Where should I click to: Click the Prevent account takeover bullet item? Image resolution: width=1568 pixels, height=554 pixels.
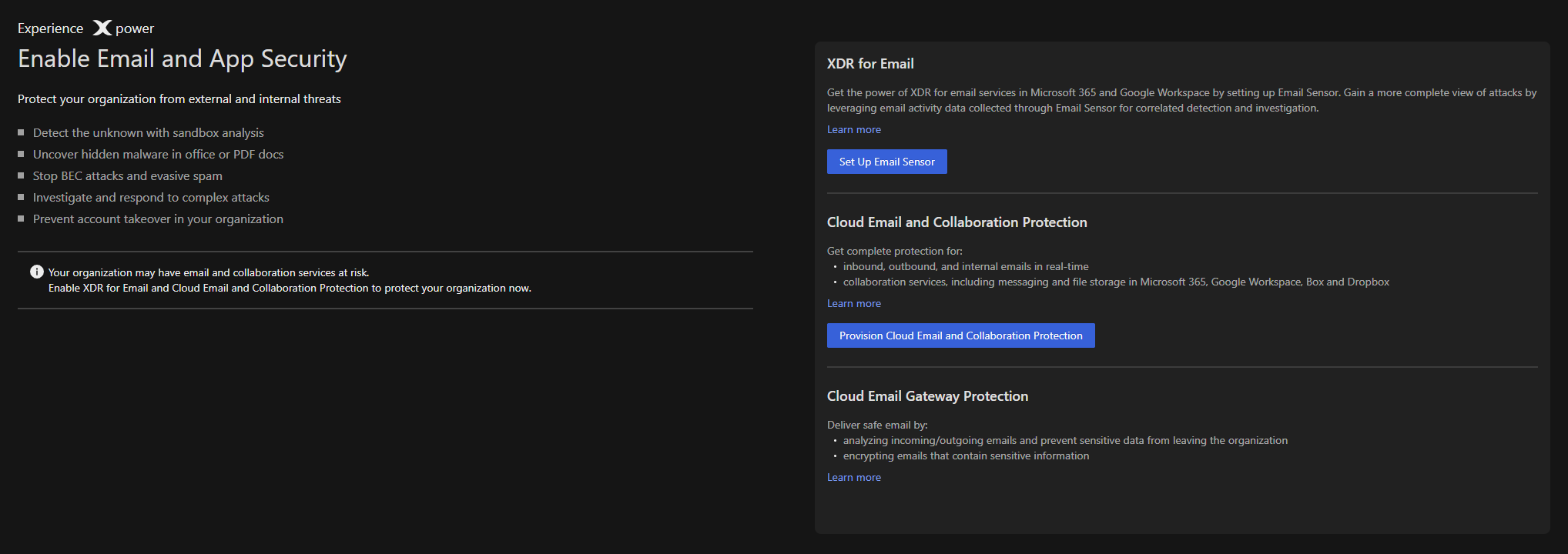pyautogui.click(x=158, y=219)
